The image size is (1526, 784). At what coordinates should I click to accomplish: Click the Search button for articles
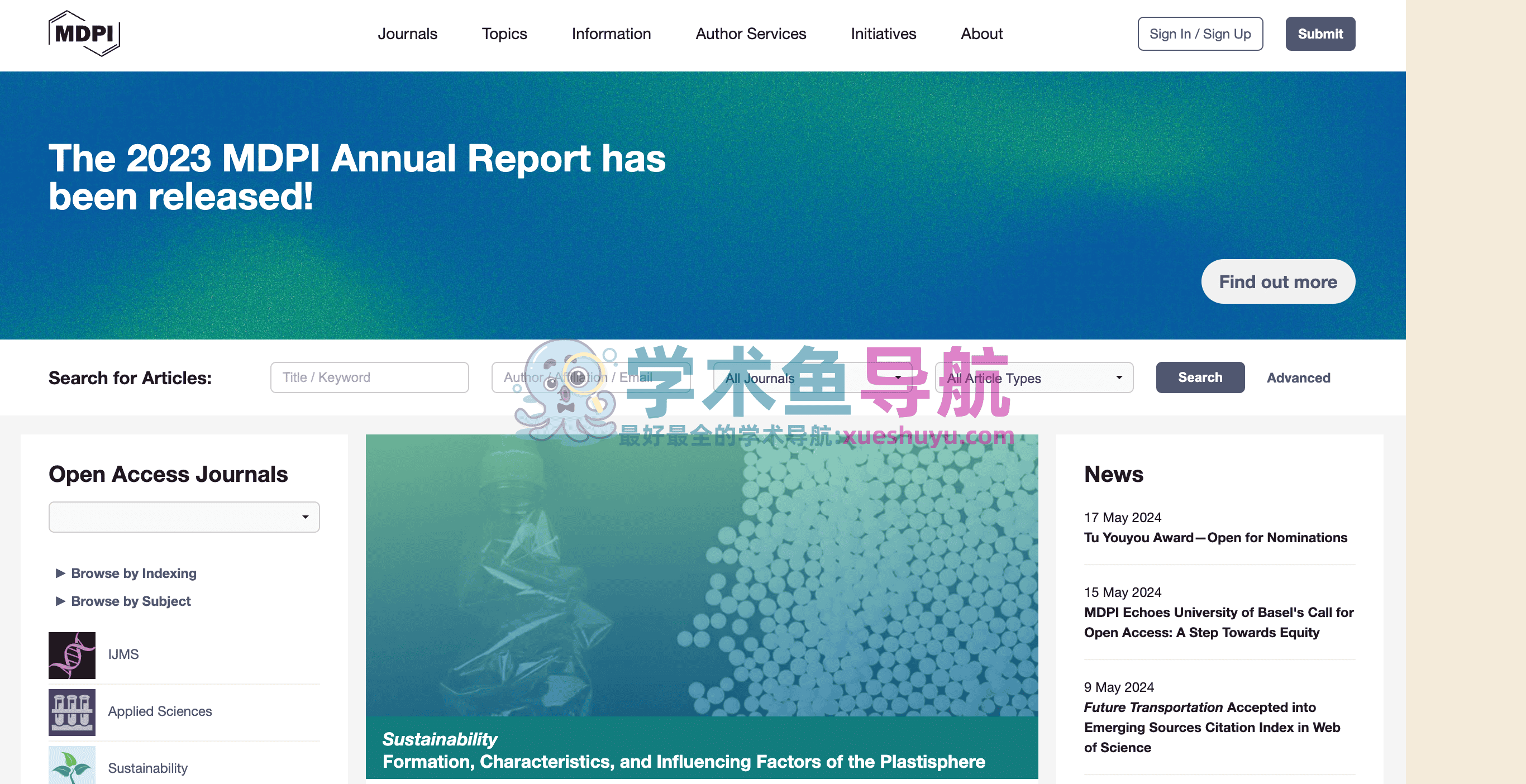click(1200, 377)
